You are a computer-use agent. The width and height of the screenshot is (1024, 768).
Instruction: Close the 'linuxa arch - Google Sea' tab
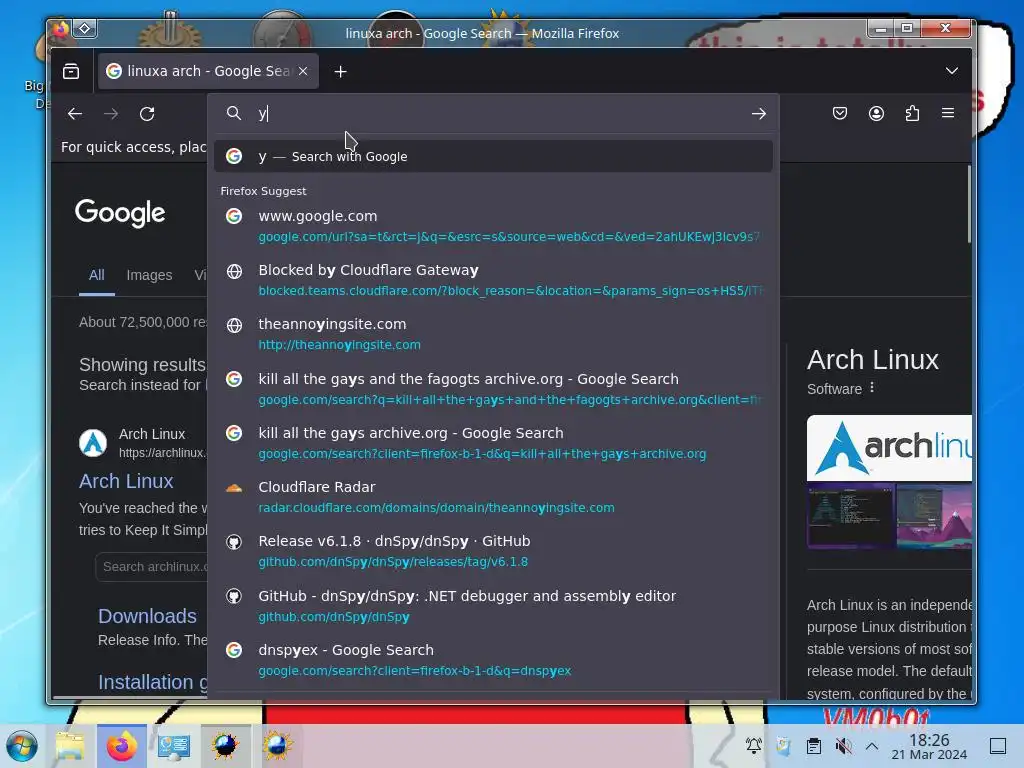pos(303,71)
